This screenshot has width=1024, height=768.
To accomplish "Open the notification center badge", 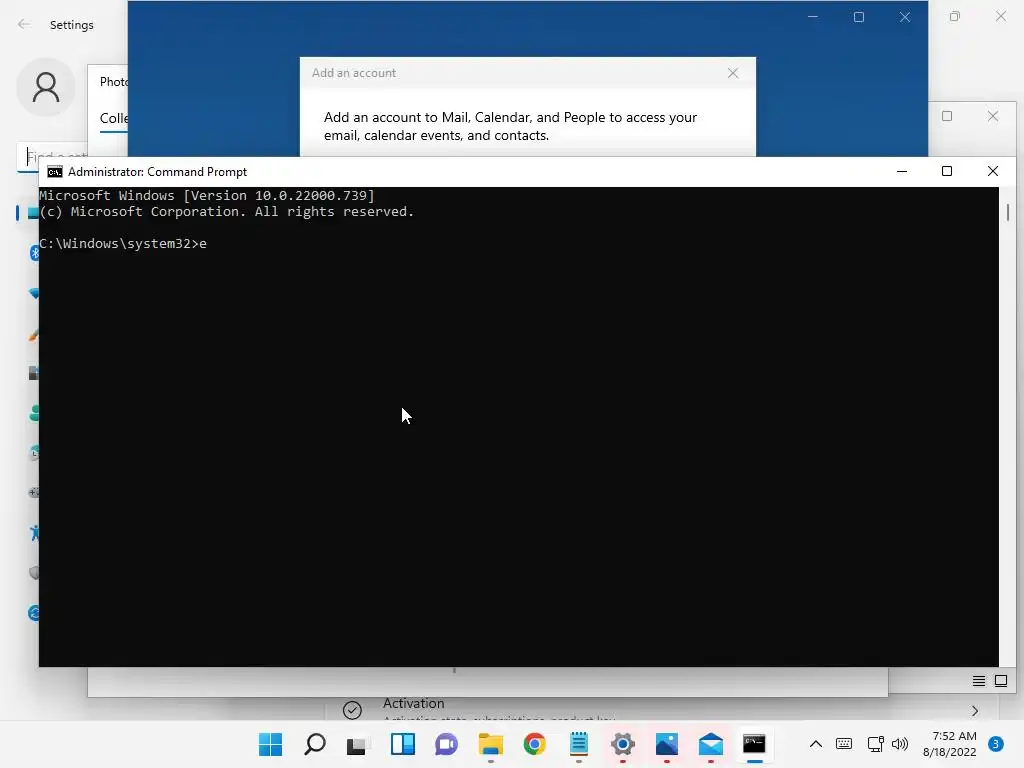I will pyautogui.click(x=995, y=744).
